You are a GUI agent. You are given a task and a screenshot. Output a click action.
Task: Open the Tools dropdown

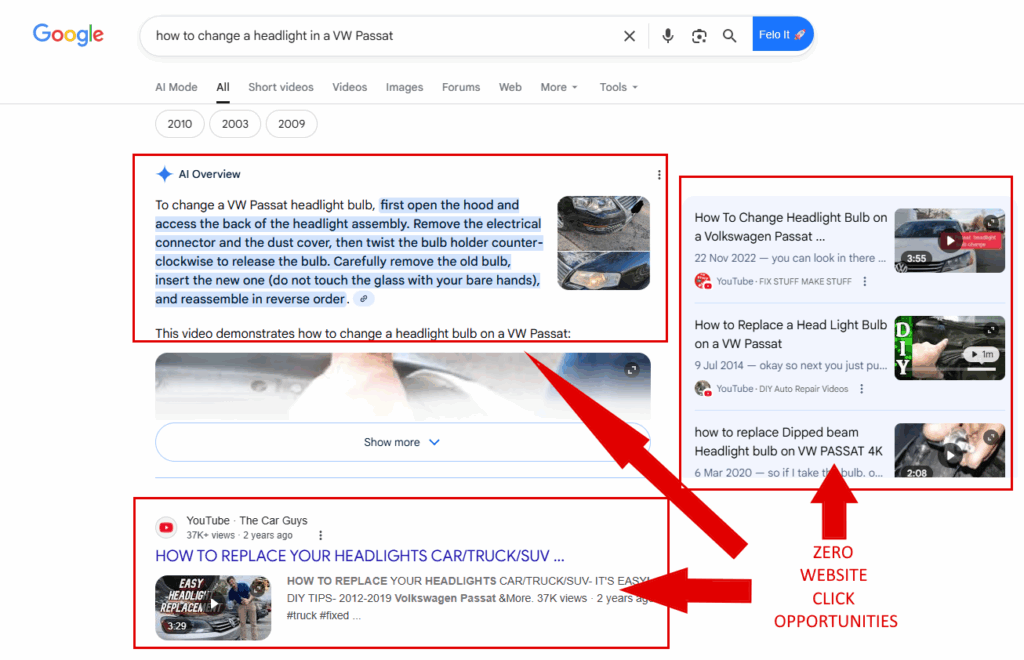(617, 87)
